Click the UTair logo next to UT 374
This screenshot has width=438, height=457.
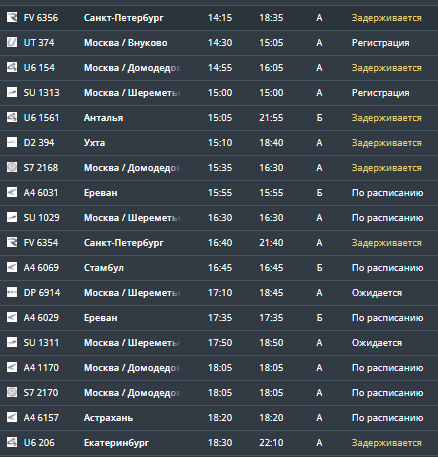coord(12,42)
